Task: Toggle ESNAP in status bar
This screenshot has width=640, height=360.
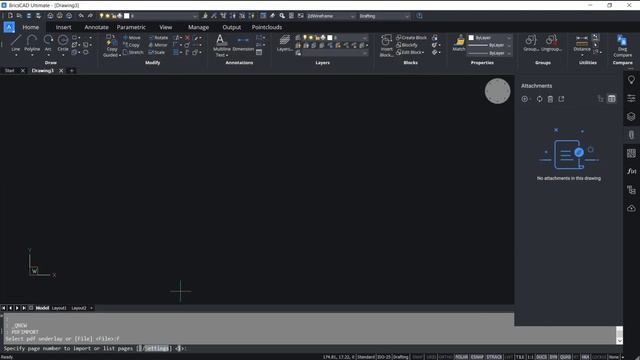Action: click(477, 357)
